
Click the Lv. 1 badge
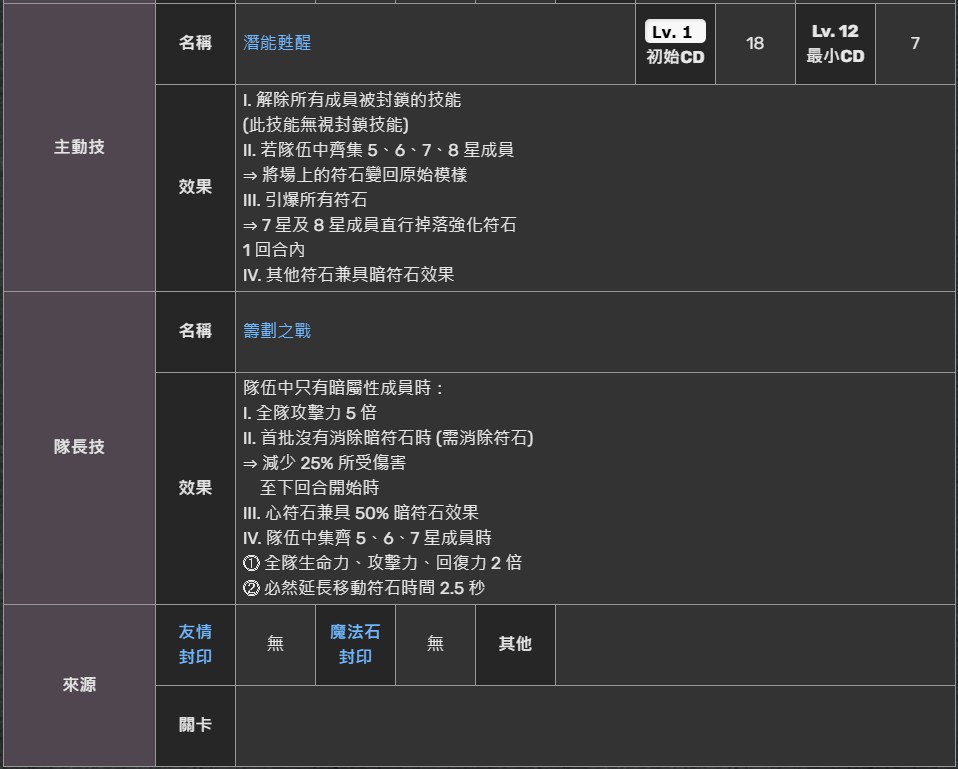(x=675, y=32)
